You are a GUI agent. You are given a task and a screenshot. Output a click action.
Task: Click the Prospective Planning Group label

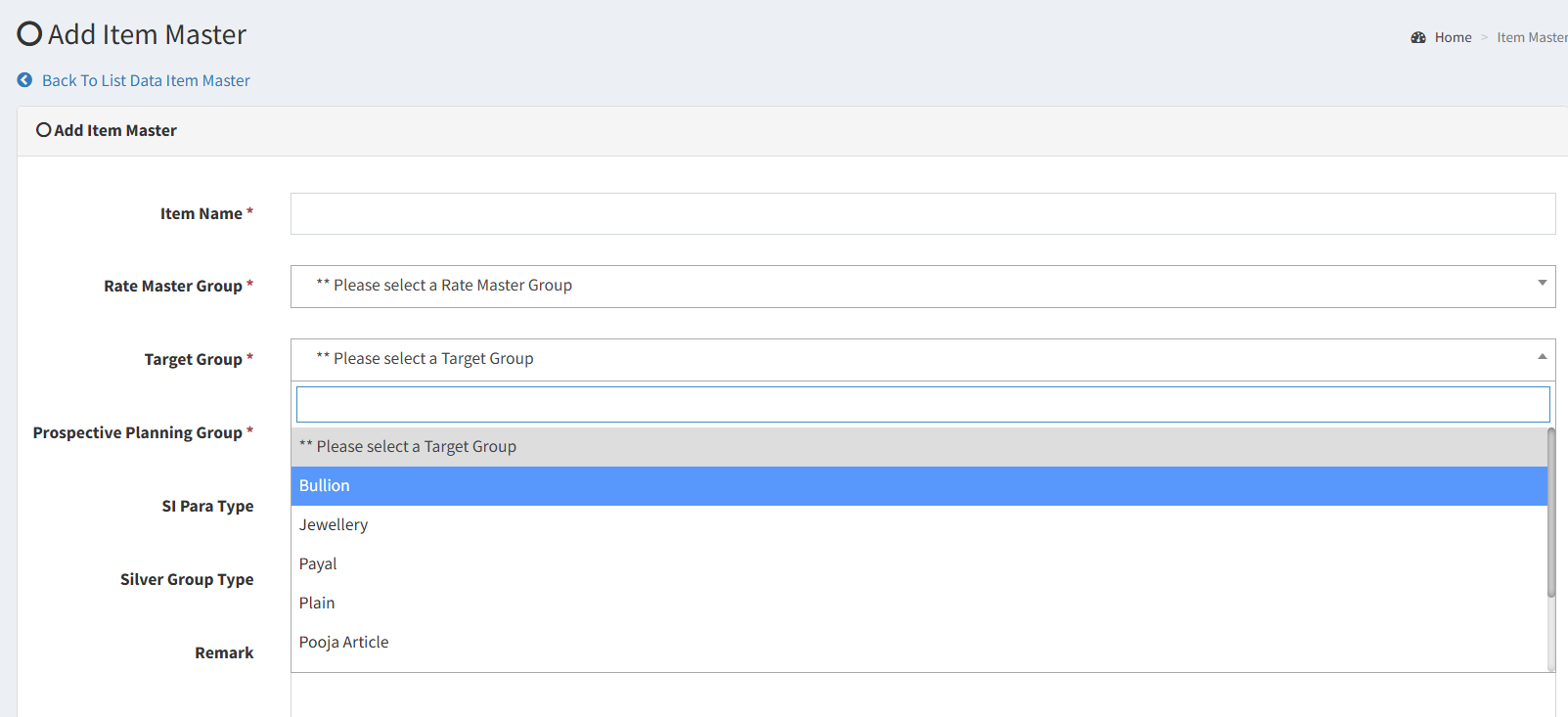[137, 432]
